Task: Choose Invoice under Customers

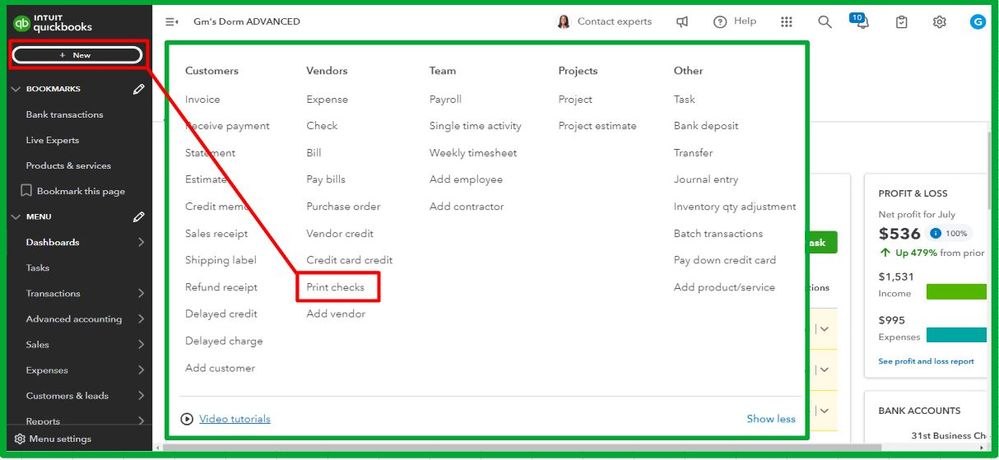Action: (203, 99)
